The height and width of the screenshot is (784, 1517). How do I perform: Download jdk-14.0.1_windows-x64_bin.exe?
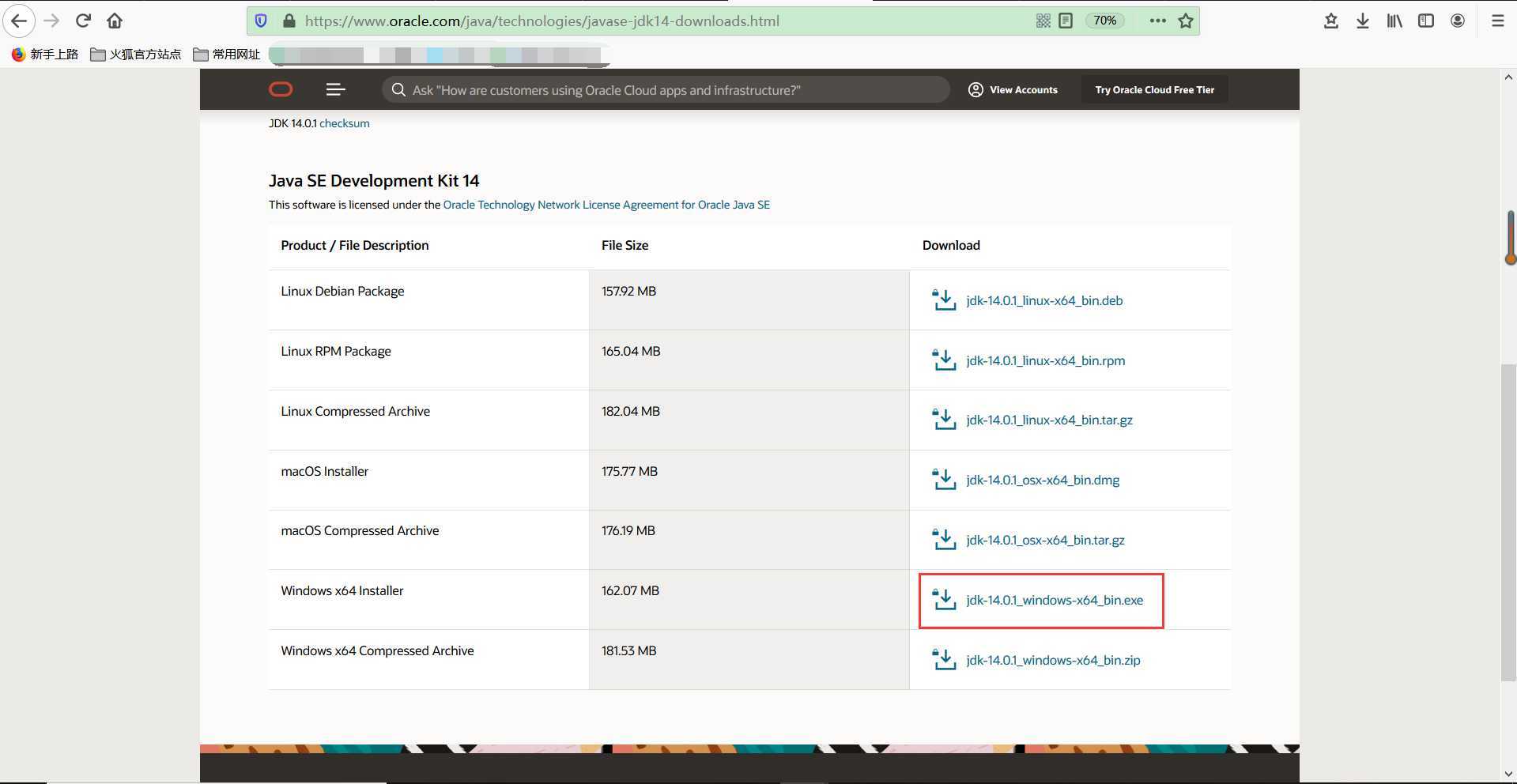(x=1055, y=600)
